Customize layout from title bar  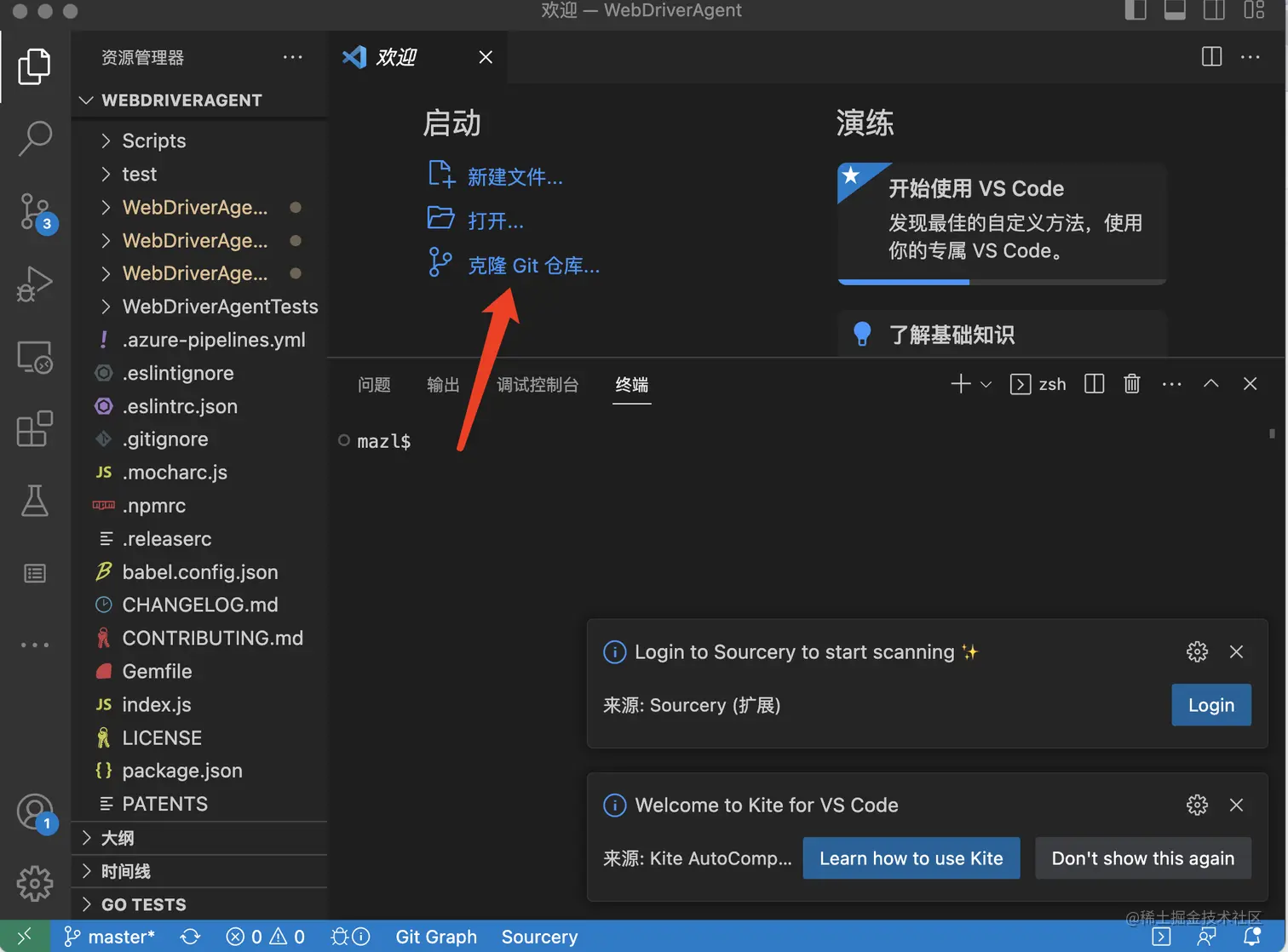coord(1254,10)
